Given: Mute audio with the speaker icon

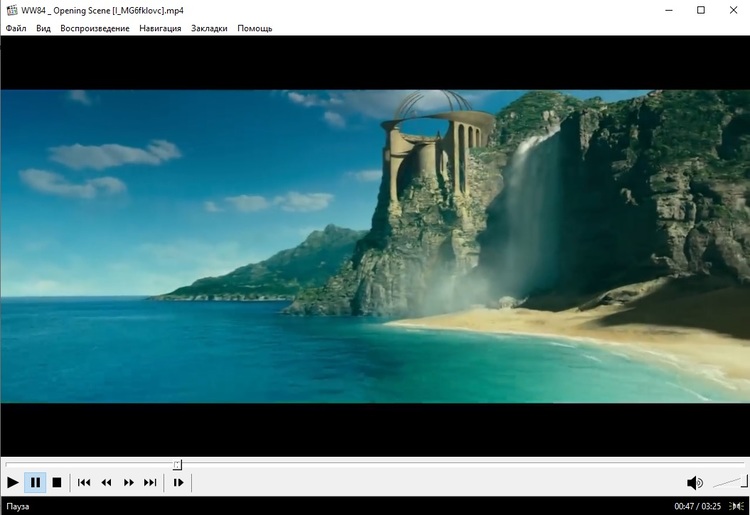Looking at the screenshot, I should [695, 483].
